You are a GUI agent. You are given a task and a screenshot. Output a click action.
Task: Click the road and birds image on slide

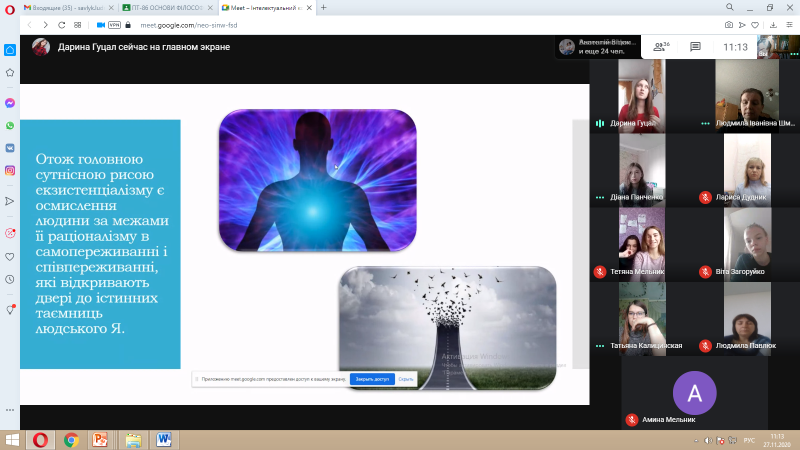click(447, 328)
